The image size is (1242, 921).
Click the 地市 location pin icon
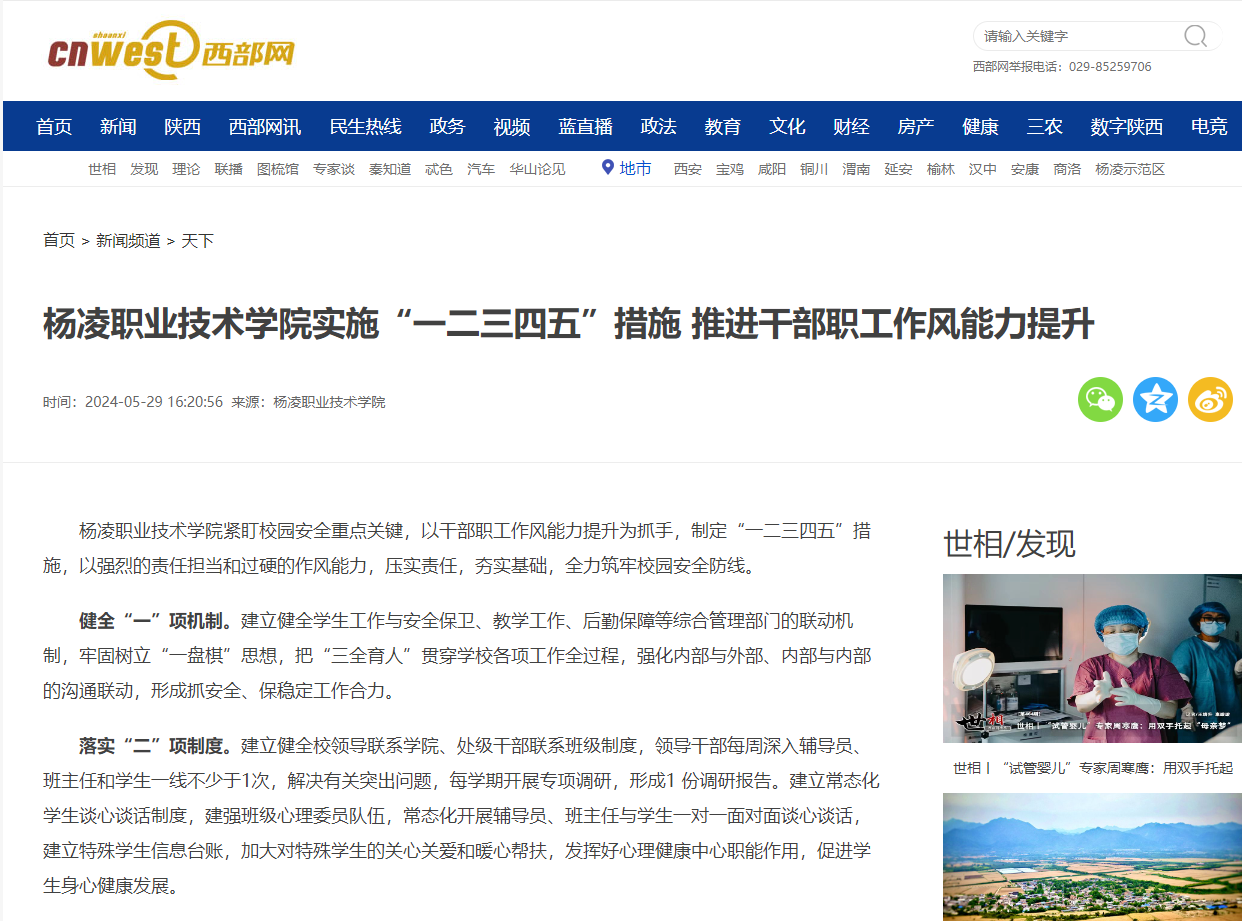pos(607,168)
